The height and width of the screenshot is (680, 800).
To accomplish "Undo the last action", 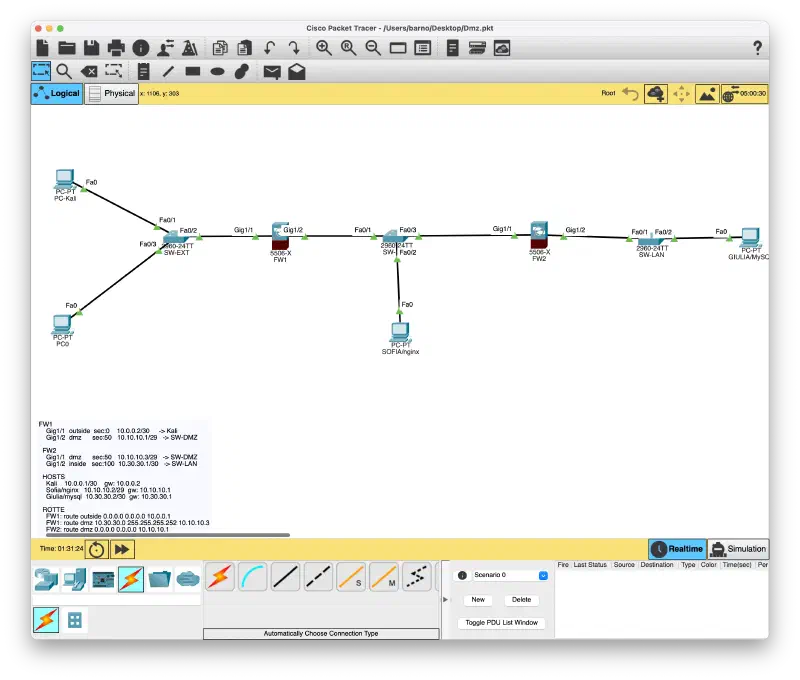I will (269, 48).
